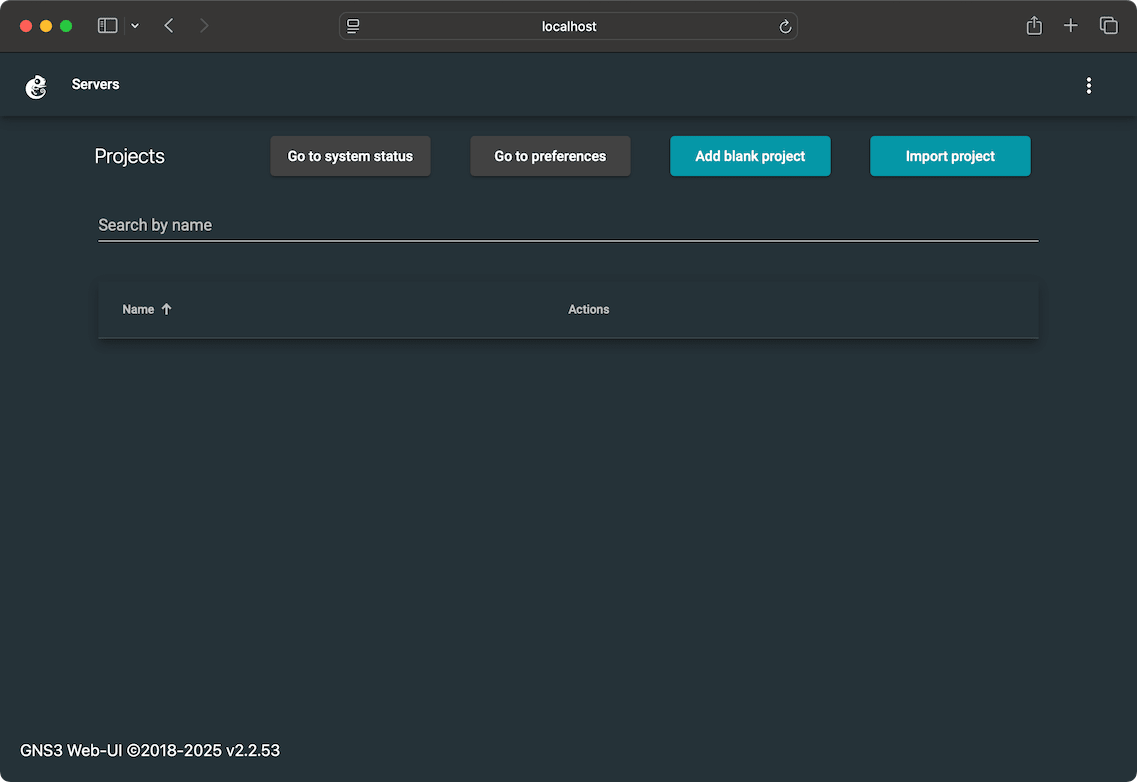Click Go to system status button
1137x782 pixels.
(x=350, y=156)
